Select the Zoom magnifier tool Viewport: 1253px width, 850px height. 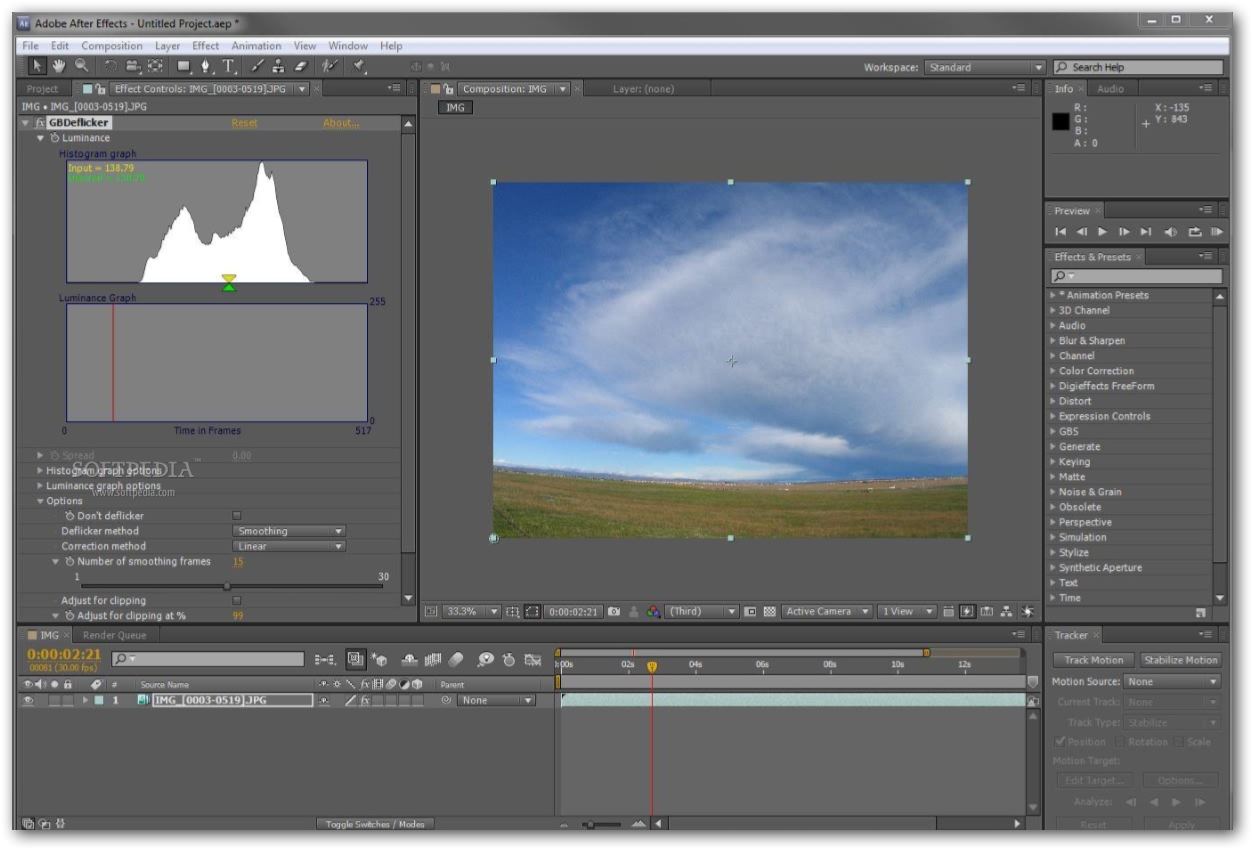81,66
